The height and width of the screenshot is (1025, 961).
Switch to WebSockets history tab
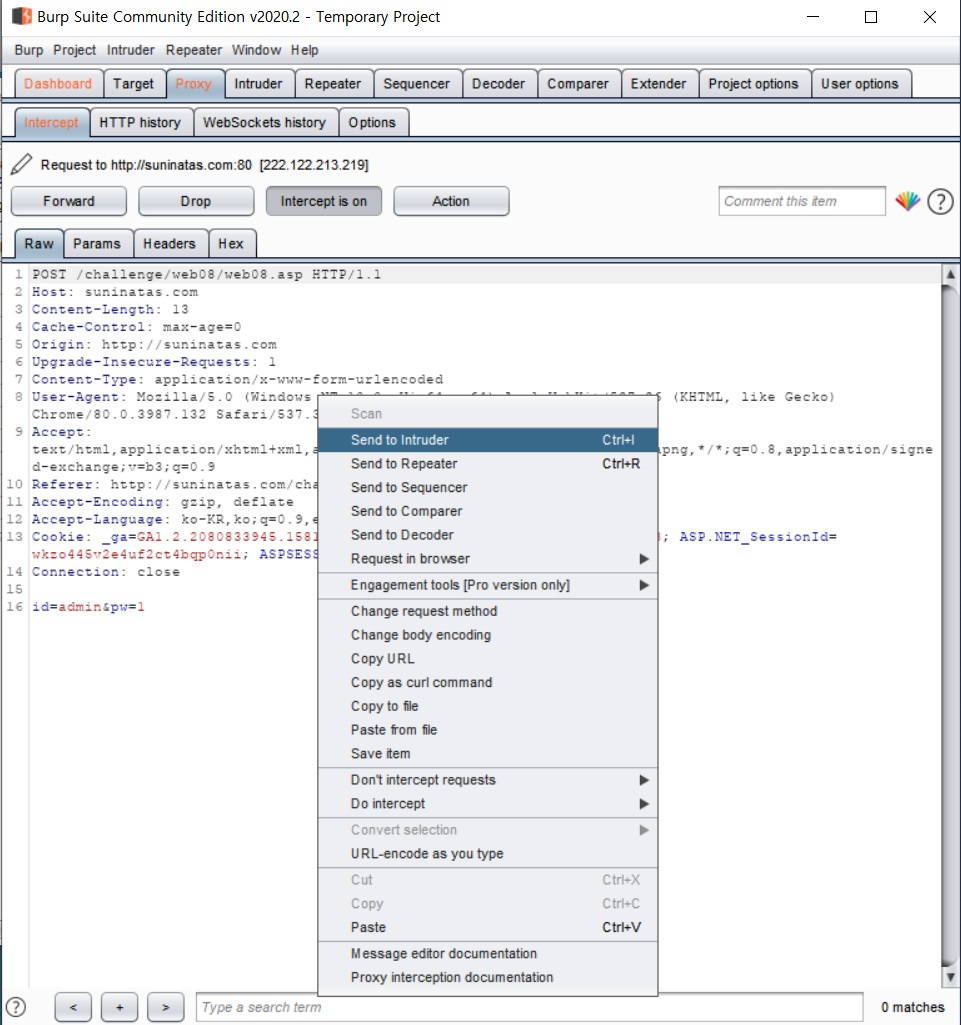[x=264, y=122]
